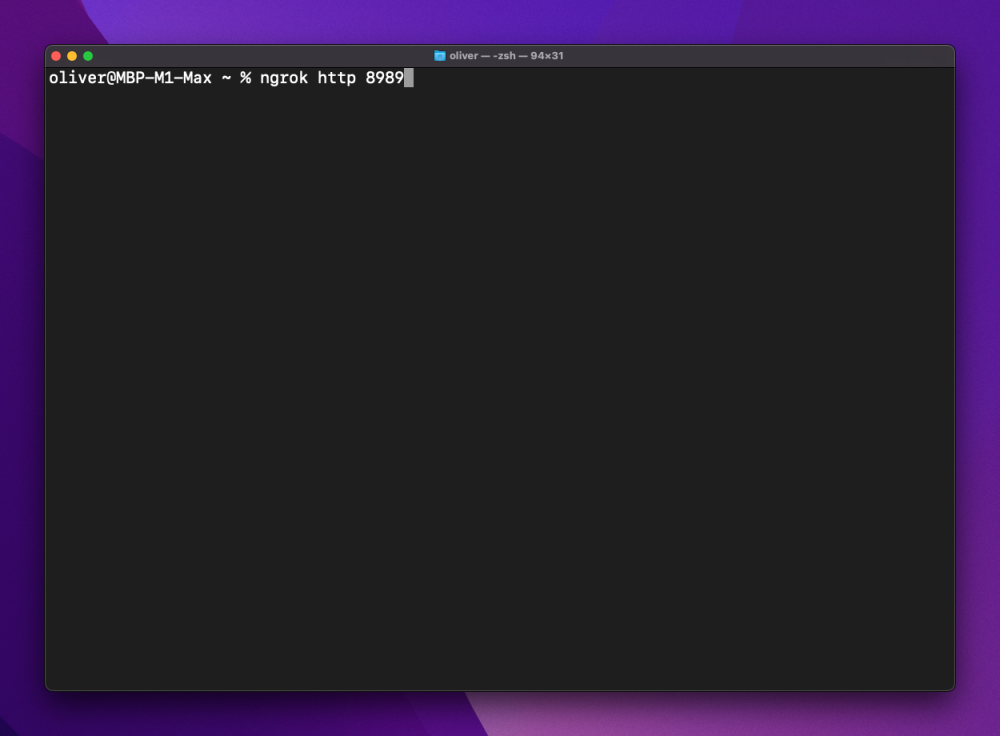Image resolution: width=1000 pixels, height=736 pixels.
Task: Click the folder icon in Terminal title bar
Action: pos(439,56)
